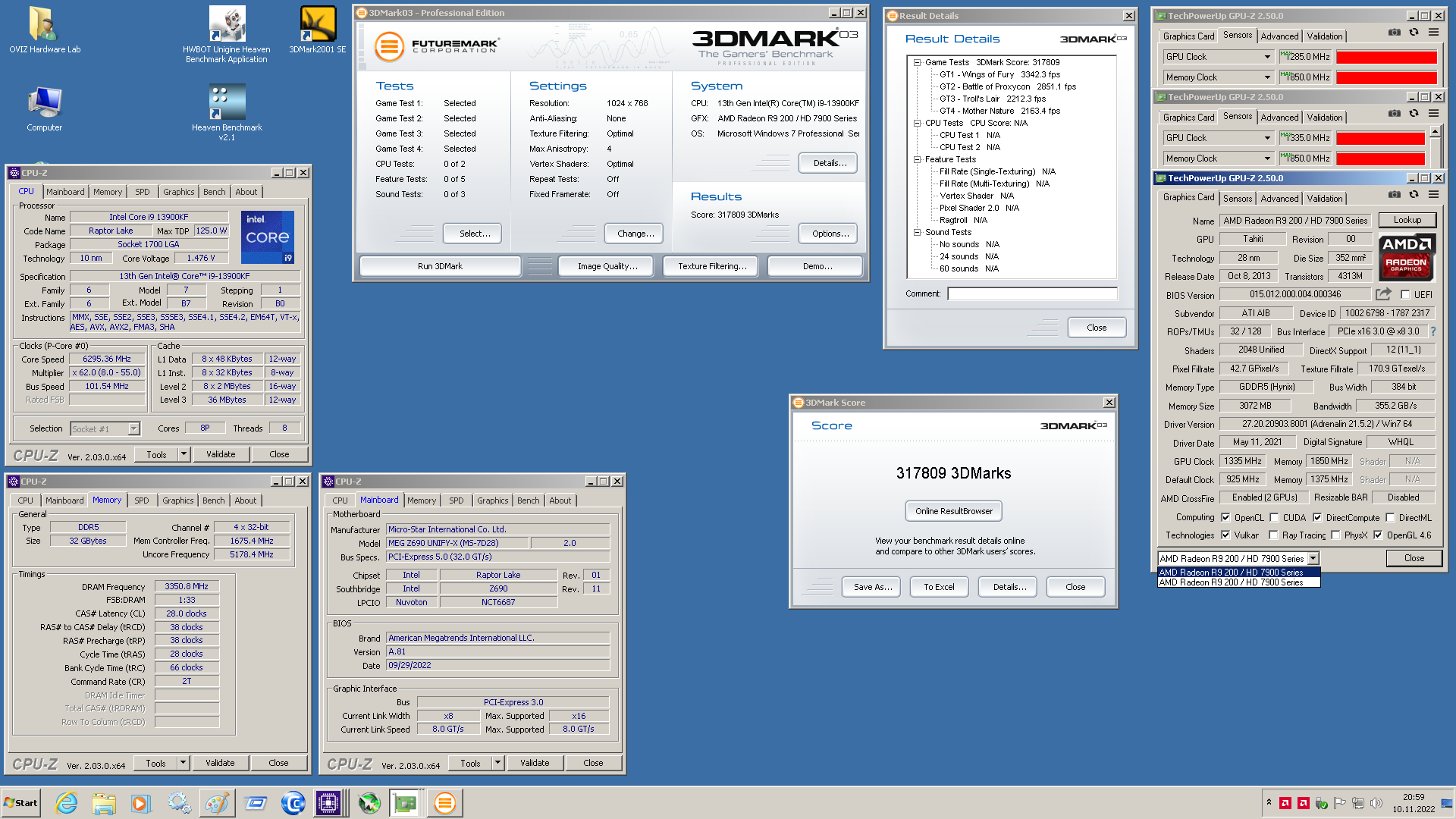Image resolution: width=1456 pixels, height=819 pixels.
Task: Open GPU Clock sensor dropdown showing 1285.0 MHz
Action: [1219, 57]
